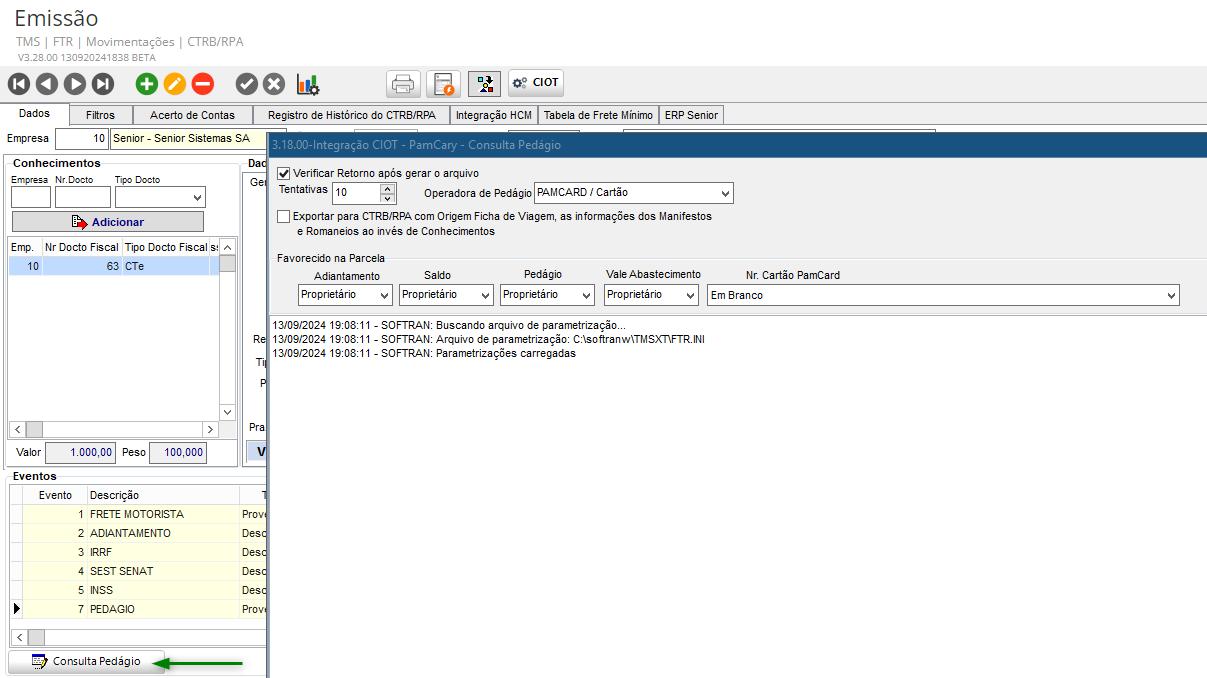Click the Nr.Docto input field
This screenshot has width=1207, height=678.
83,197
